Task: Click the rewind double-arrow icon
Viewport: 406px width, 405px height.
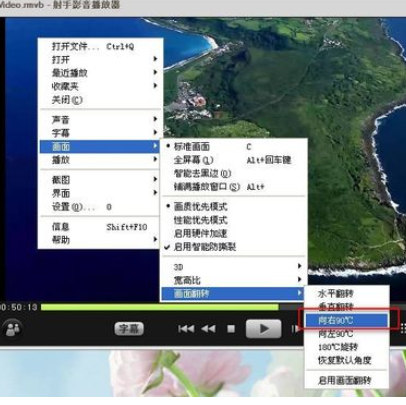Action: pyautogui.click(x=208, y=329)
